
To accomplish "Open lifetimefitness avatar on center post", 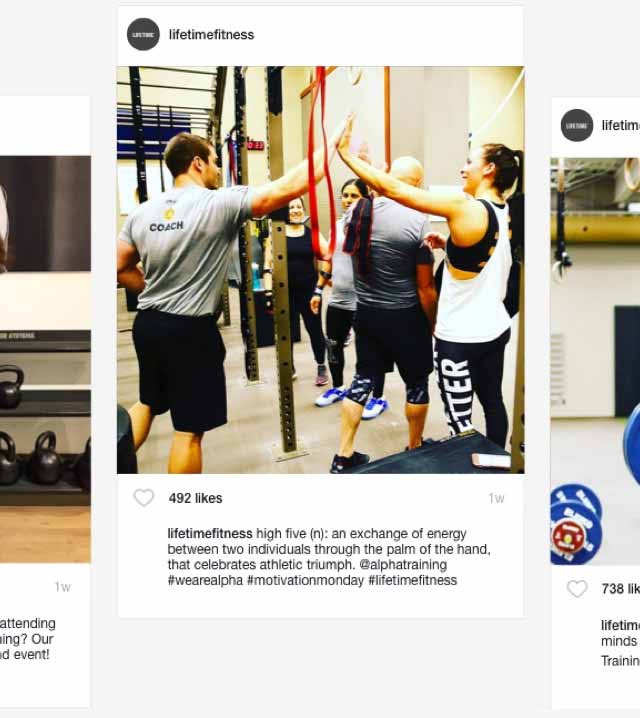I will point(143,34).
